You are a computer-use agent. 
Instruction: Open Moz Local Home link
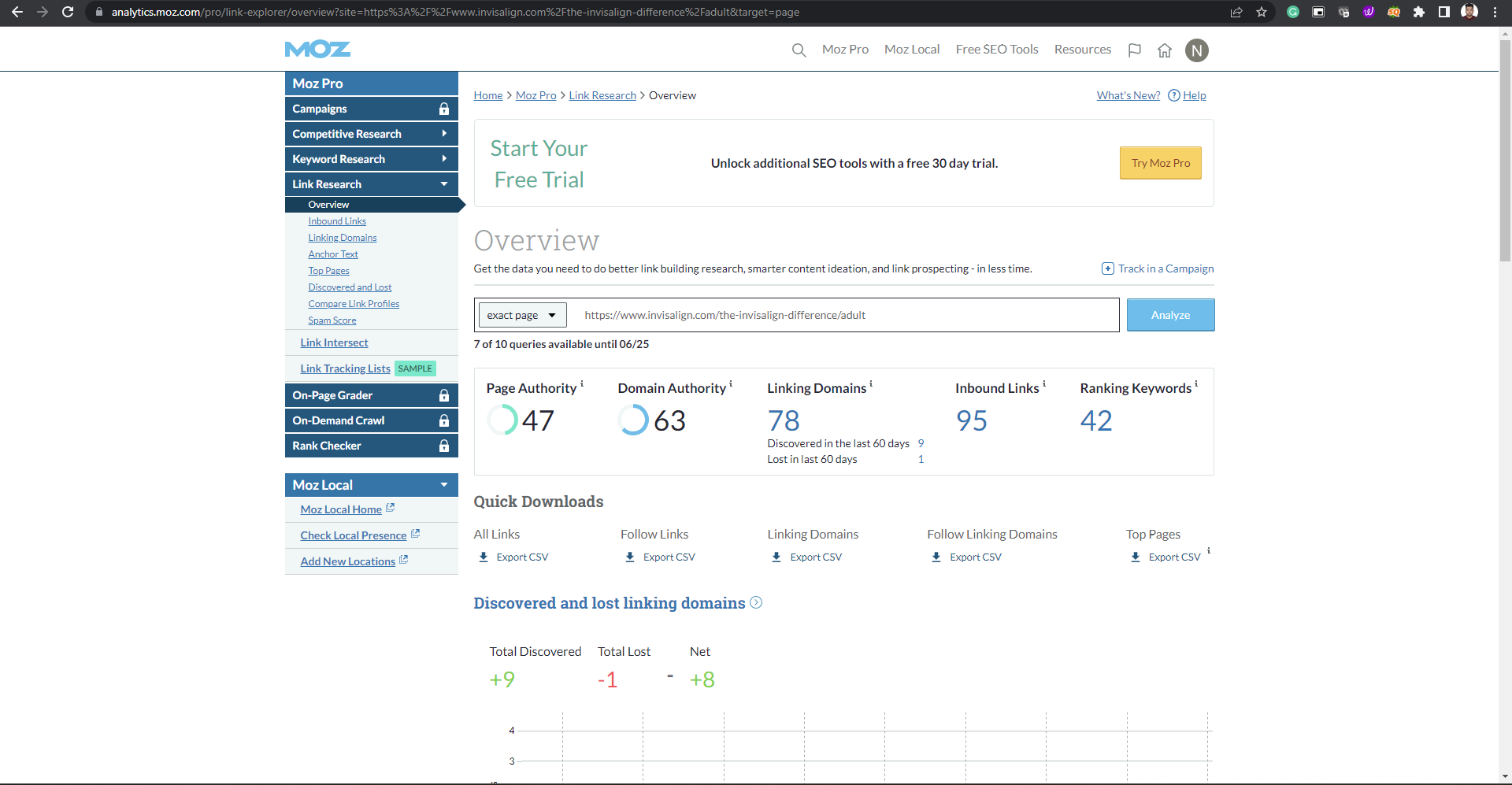click(x=341, y=509)
